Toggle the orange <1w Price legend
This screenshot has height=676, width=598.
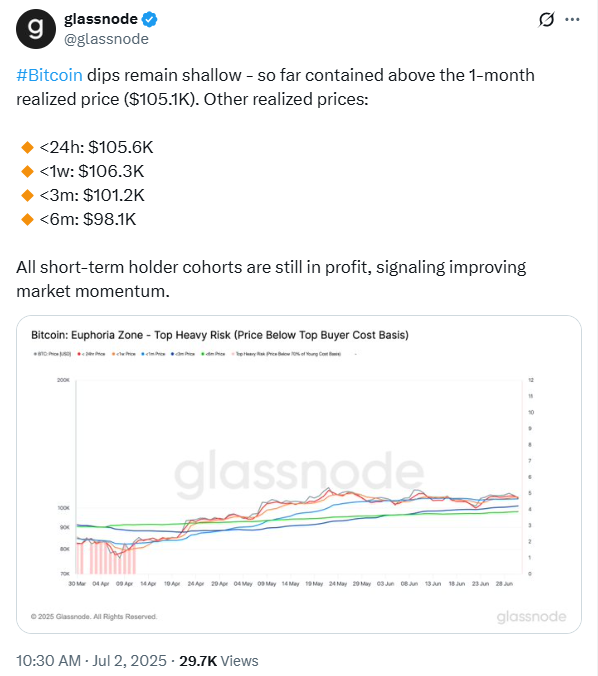(124, 354)
